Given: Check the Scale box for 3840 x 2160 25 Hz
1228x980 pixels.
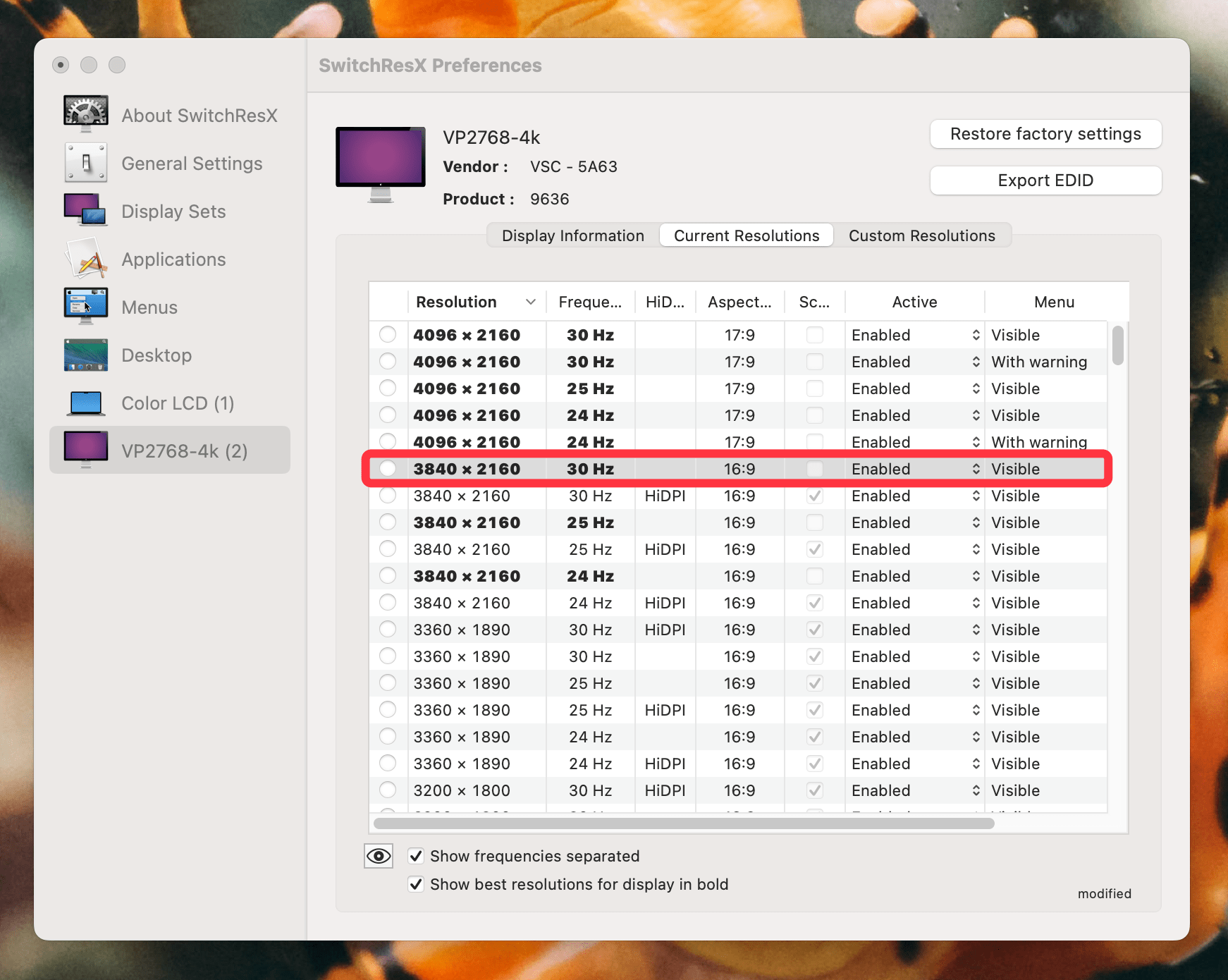Looking at the screenshot, I should (814, 522).
